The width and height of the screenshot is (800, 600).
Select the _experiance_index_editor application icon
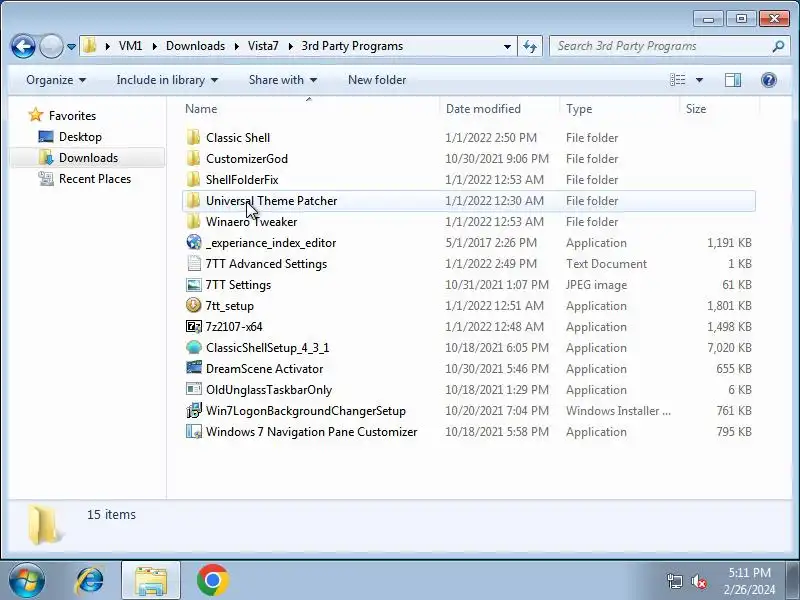point(194,242)
